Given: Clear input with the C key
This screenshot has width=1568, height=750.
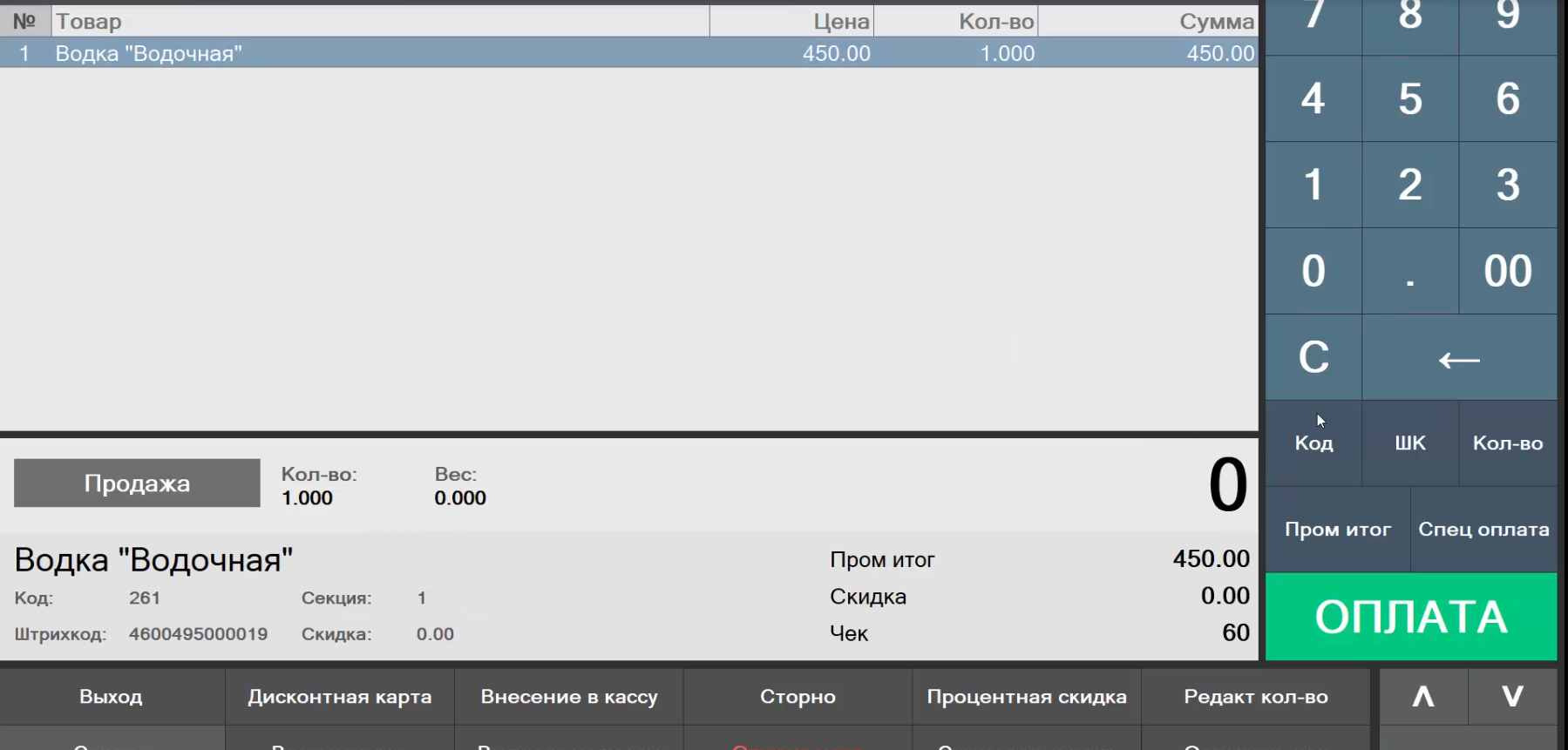Looking at the screenshot, I should 1313,357.
